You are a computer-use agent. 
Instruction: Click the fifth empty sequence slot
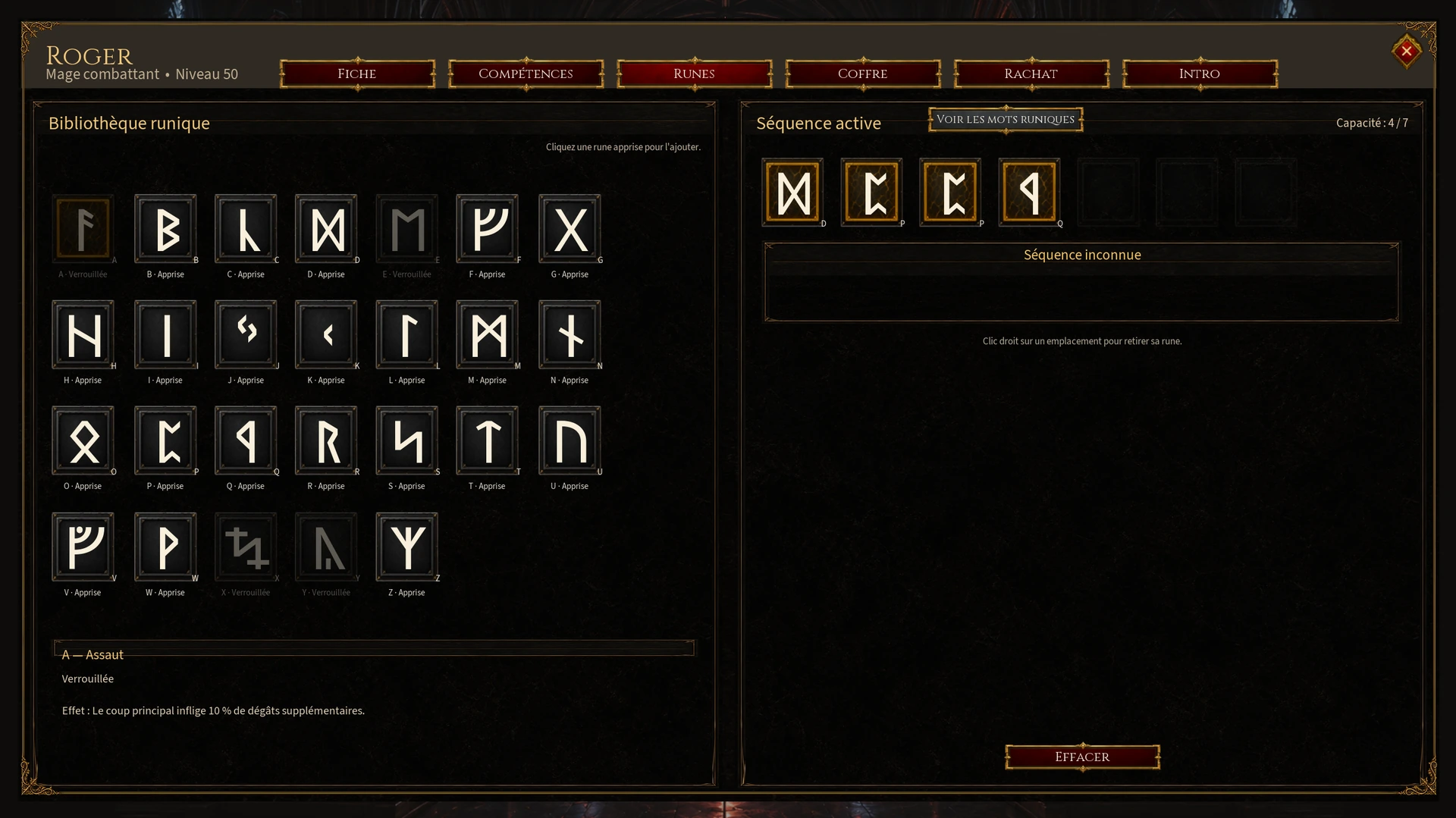point(1108,193)
